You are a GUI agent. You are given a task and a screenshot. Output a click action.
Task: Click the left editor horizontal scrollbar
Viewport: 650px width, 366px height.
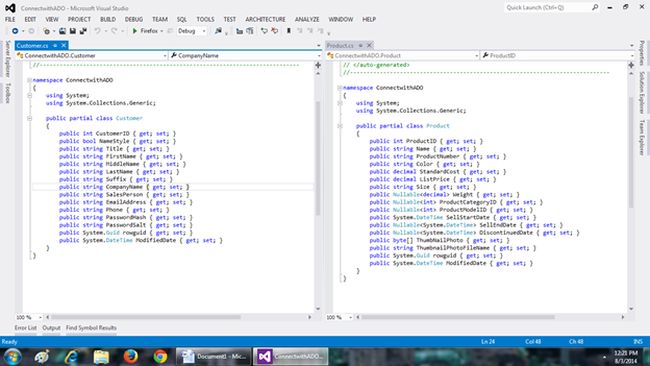(x=179, y=317)
